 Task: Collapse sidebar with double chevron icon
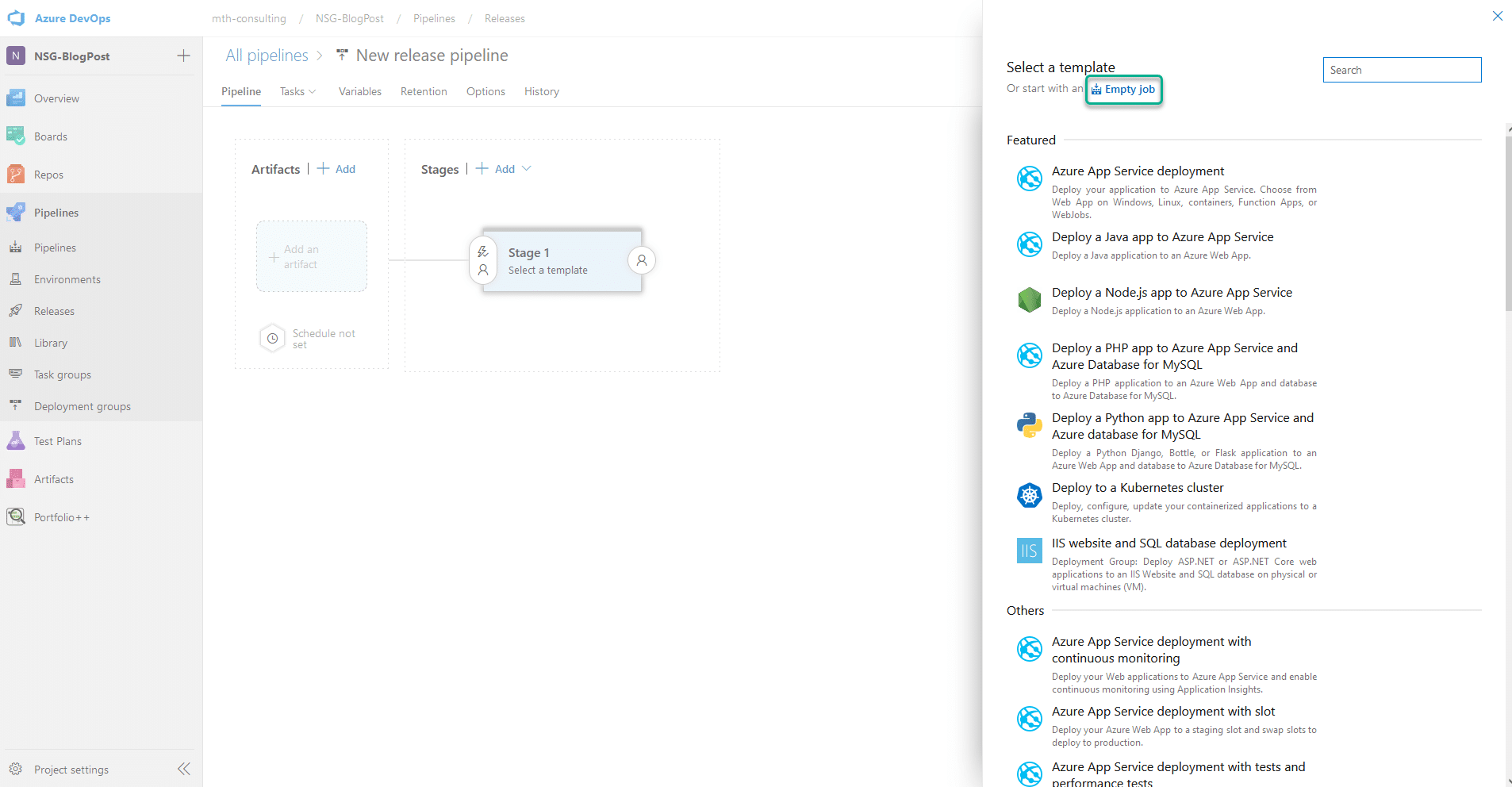tap(184, 769)
